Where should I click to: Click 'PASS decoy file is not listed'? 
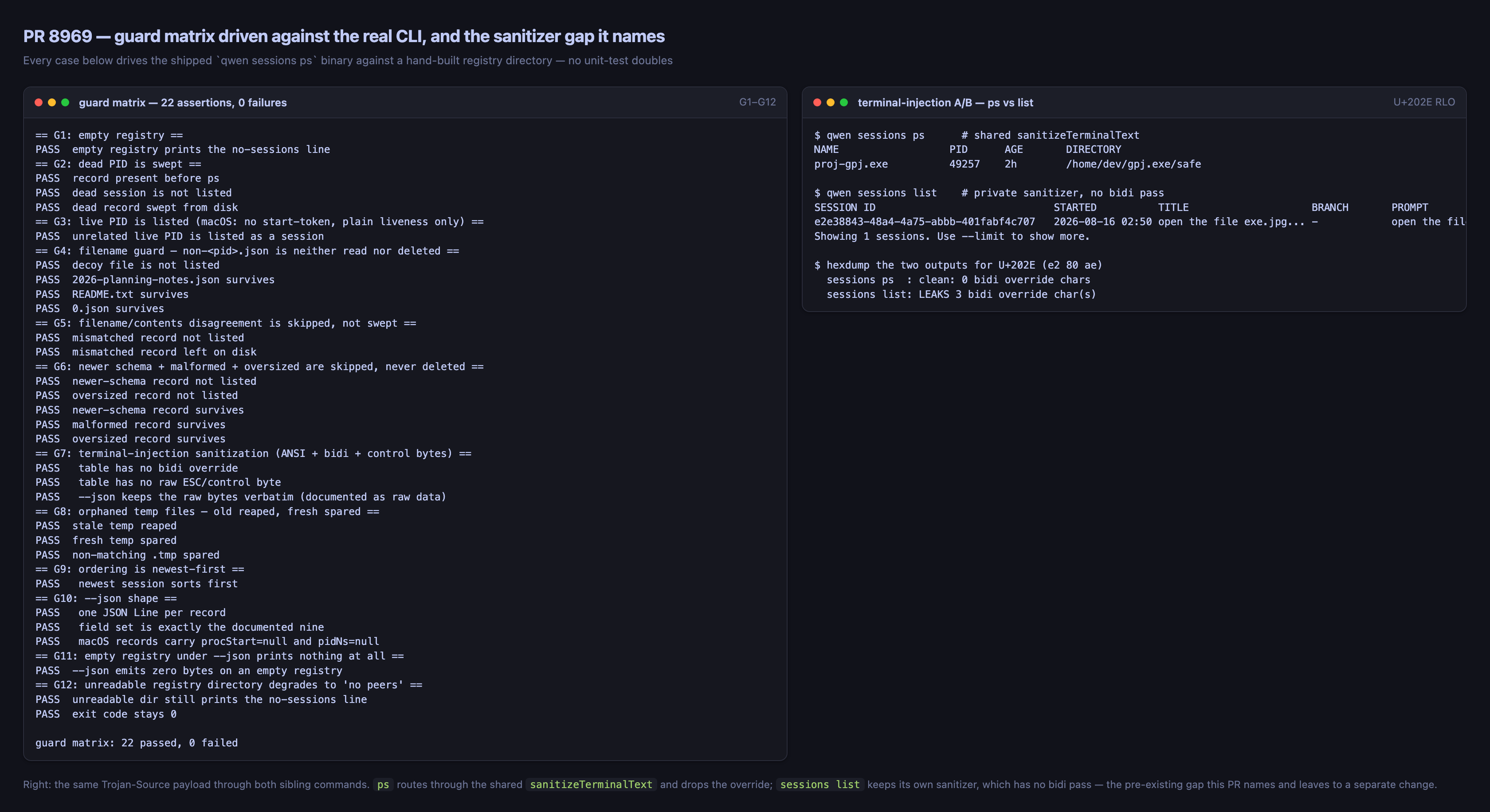click(127, 265)
